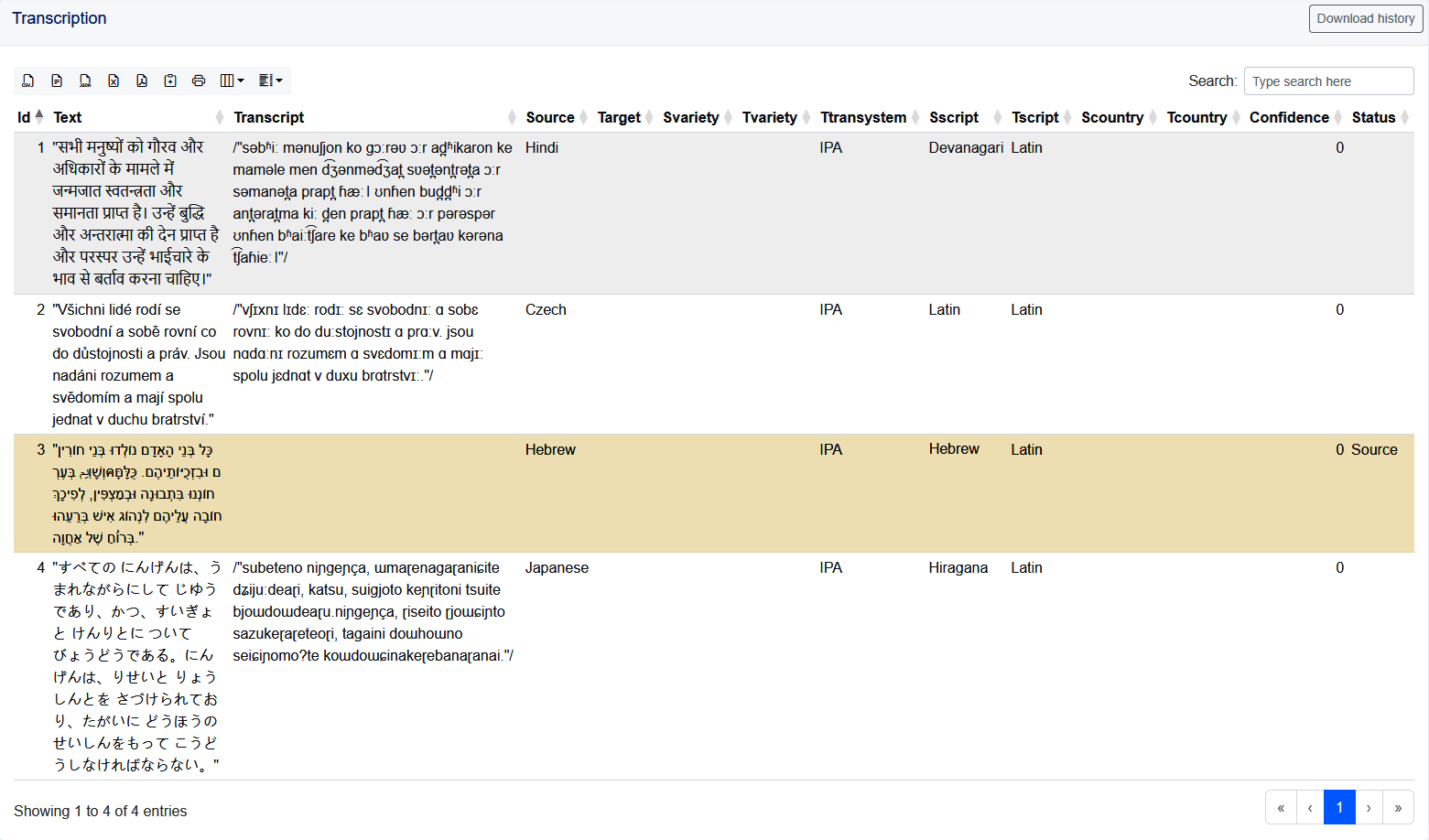The image size is (1429, 840).
Task: Print the transcription table
Action: [199, 81]
